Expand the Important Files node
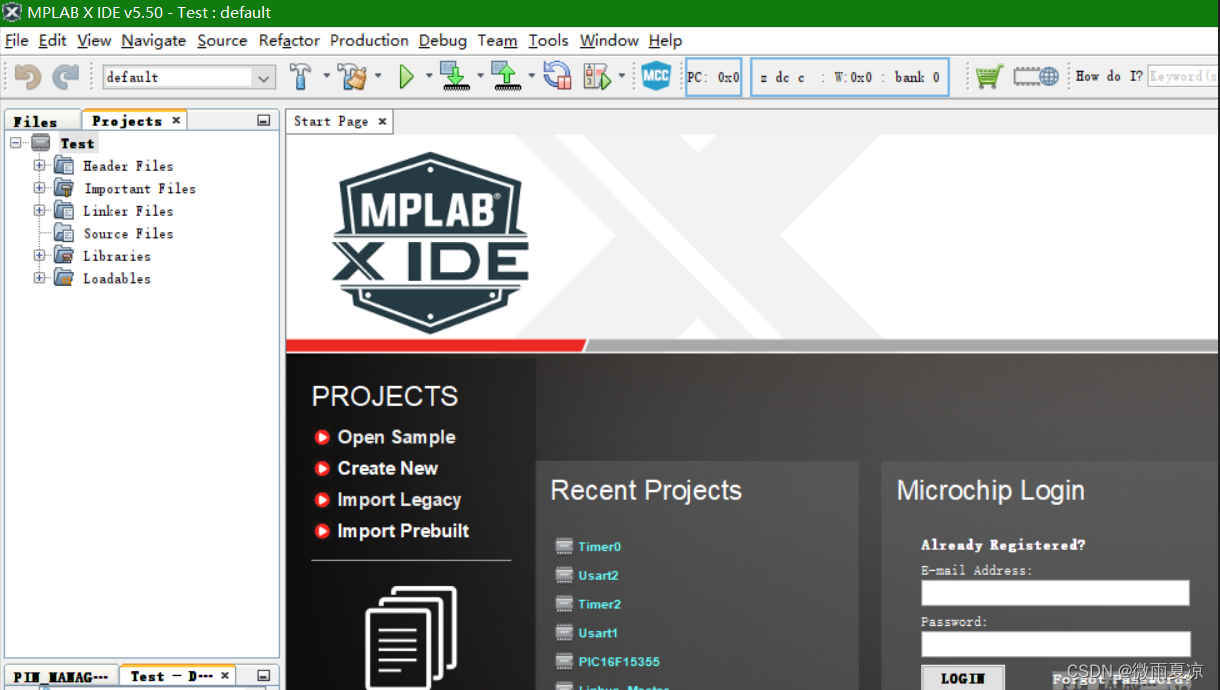 tap(39, 188)
